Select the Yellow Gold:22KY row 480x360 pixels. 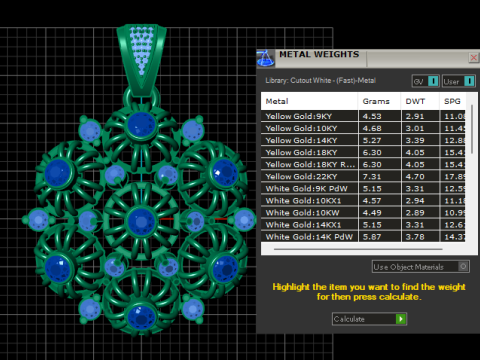click(363, 176)
